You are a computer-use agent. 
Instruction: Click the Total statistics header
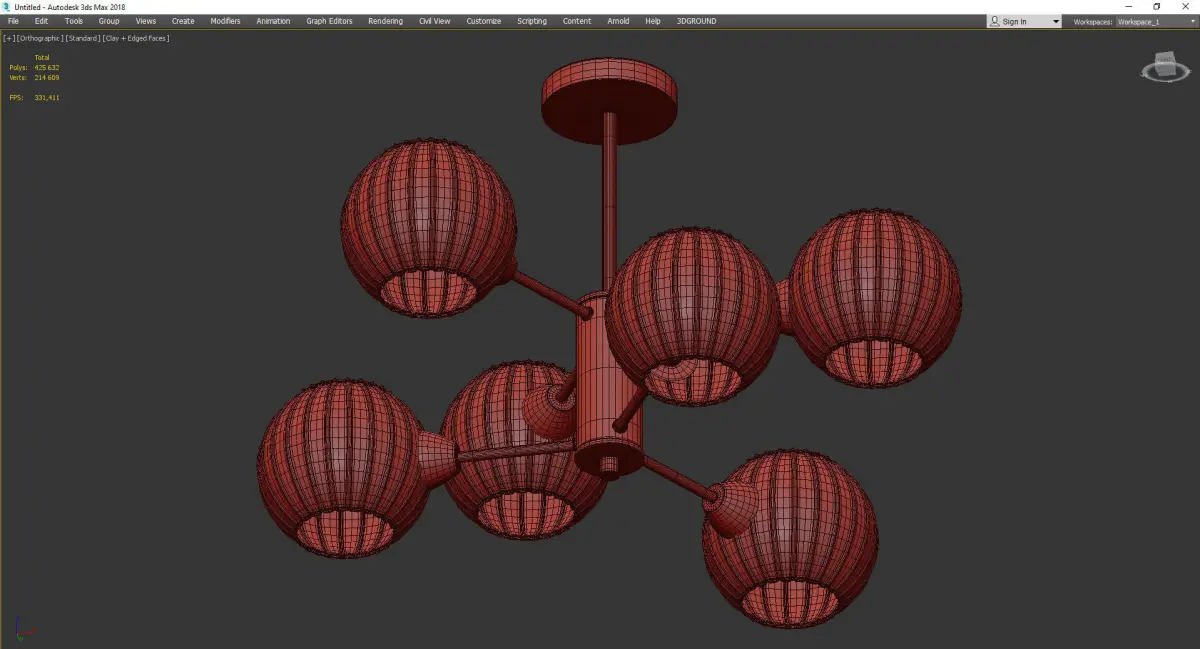42,58
